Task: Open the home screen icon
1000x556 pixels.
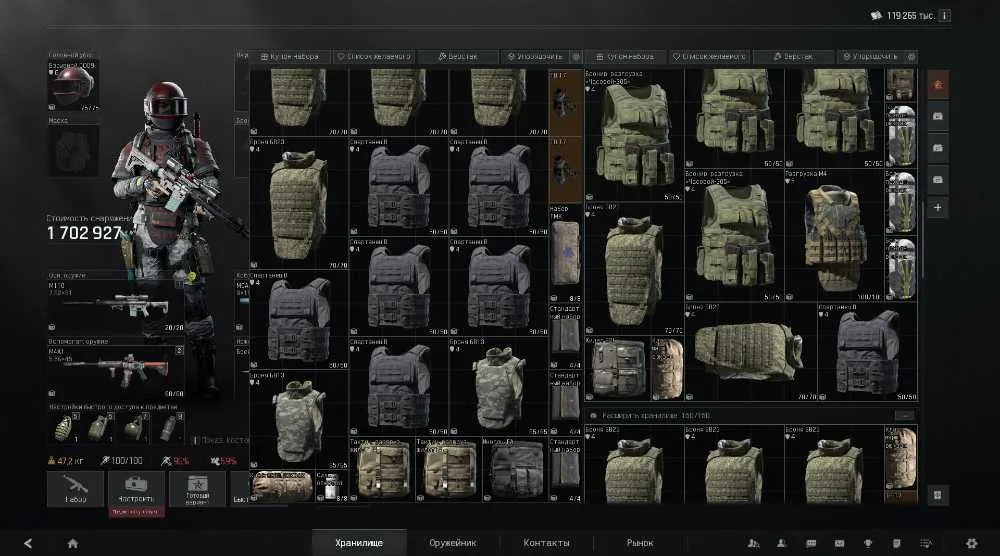Action: click(x=73, y=543)
